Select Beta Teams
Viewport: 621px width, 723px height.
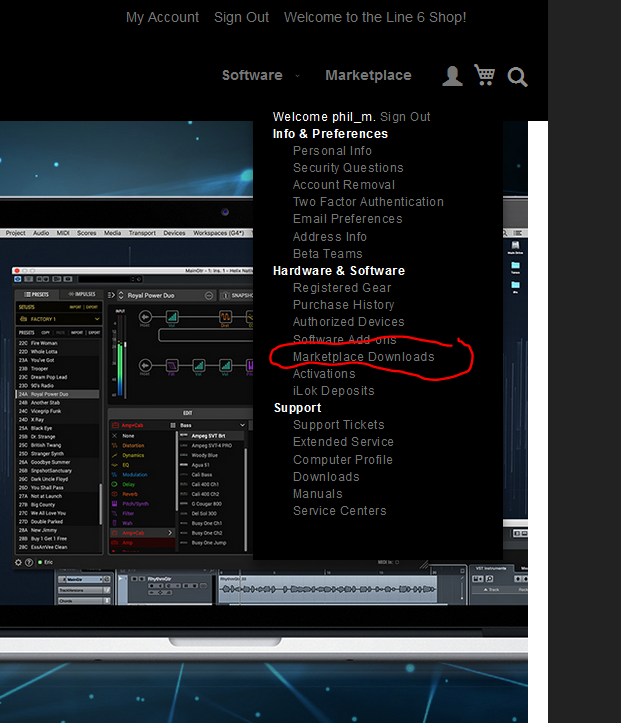[x=327, y=254]
